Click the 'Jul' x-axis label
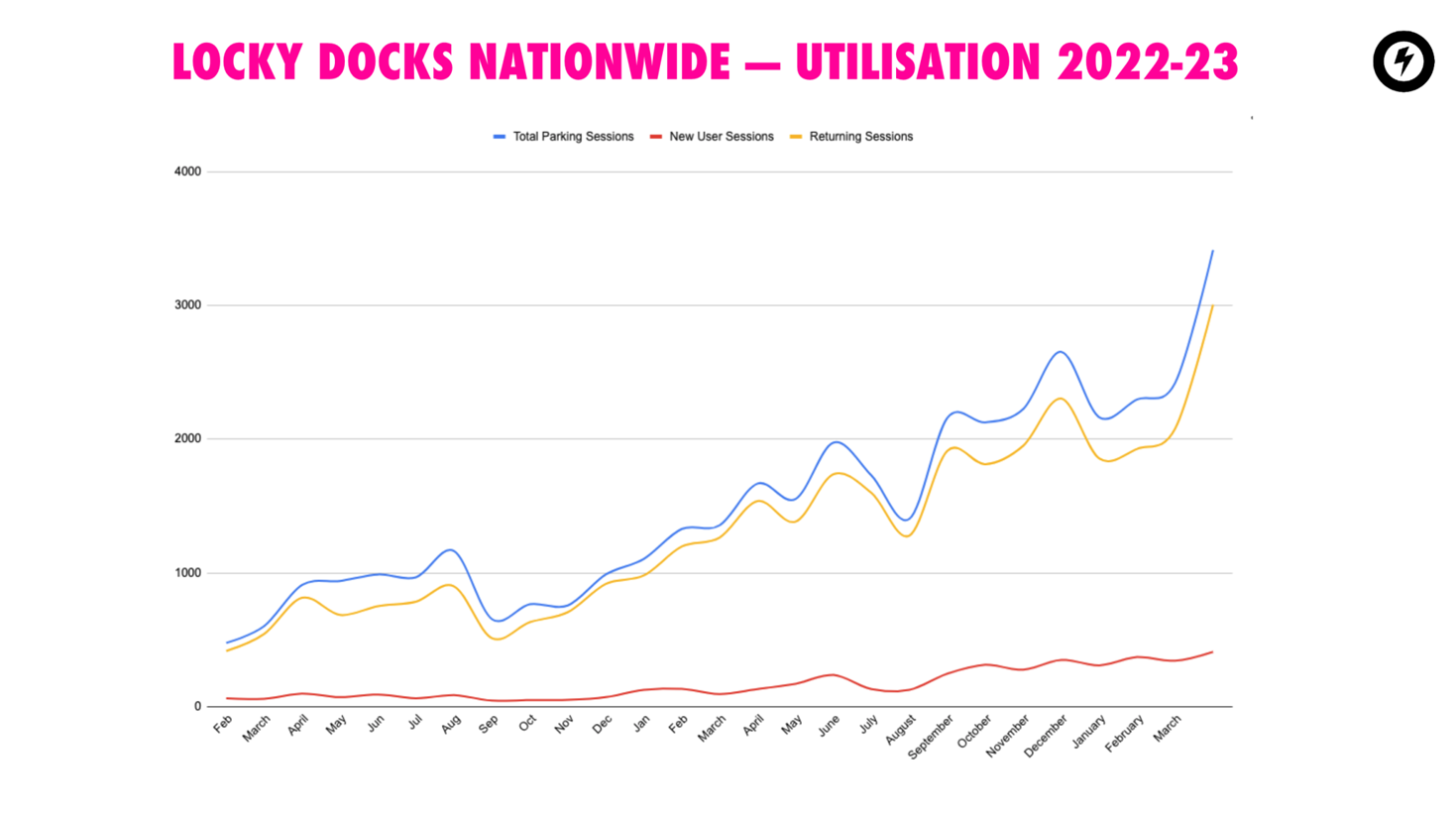Viewport: 1456px width, 820px height. pos(415,721)
